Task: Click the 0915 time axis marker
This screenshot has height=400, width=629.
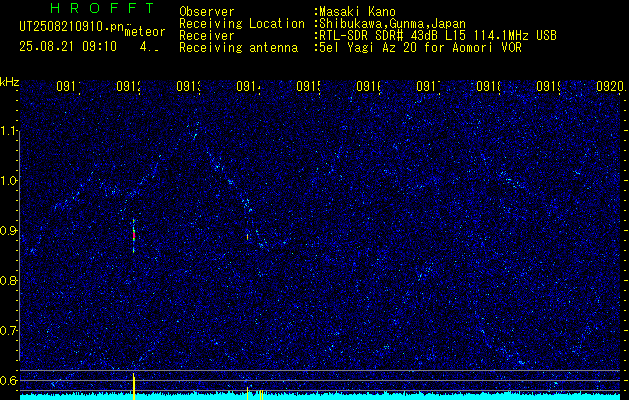Action: click(308, 86)
